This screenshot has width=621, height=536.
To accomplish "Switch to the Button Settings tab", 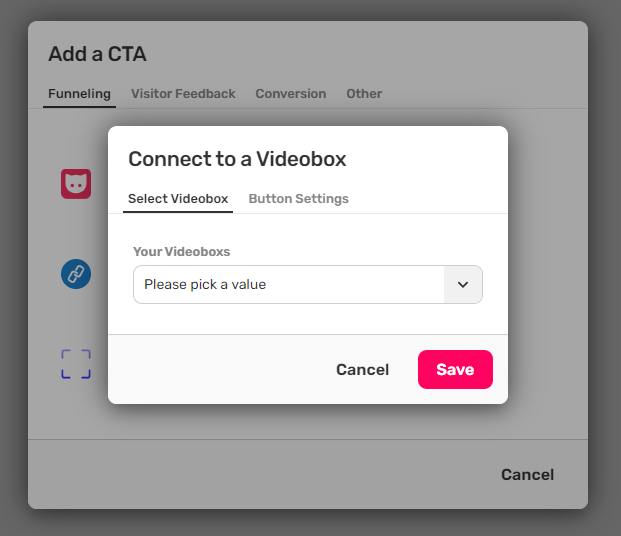I will tap(298, 199).
